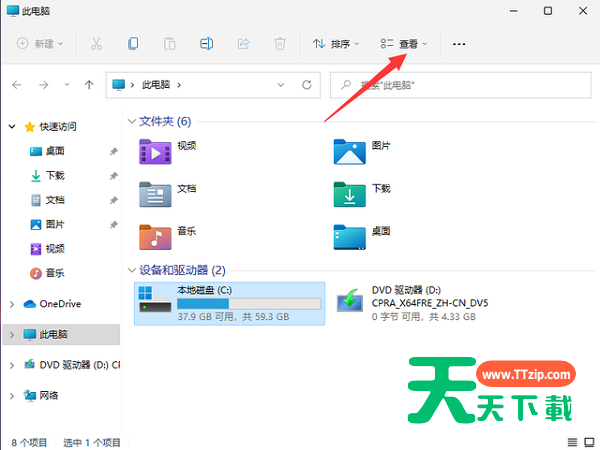600x450 pixels.
Task: Go up one level with up arrow
Action: click(89, 85)
